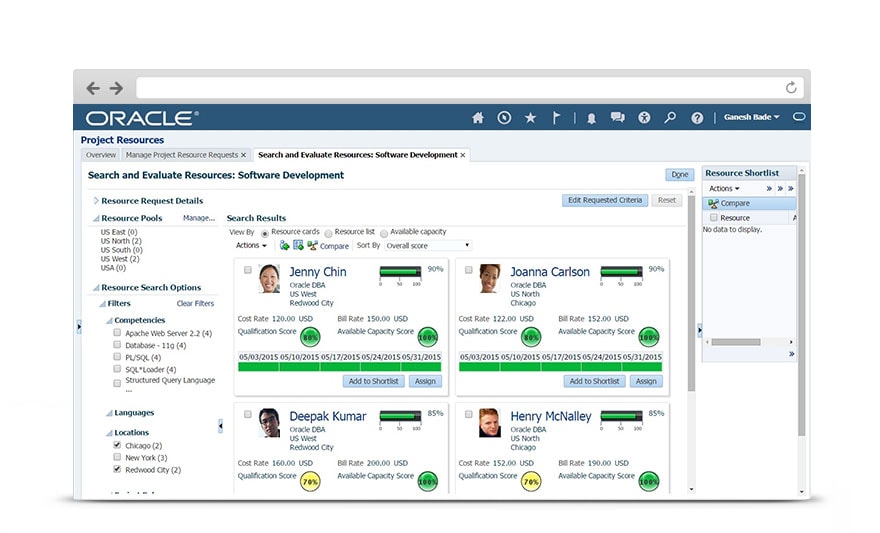Tick the Database - 11g checkbox
The height and width of the screenshot is (533, 880).
(x=117, y=344)
